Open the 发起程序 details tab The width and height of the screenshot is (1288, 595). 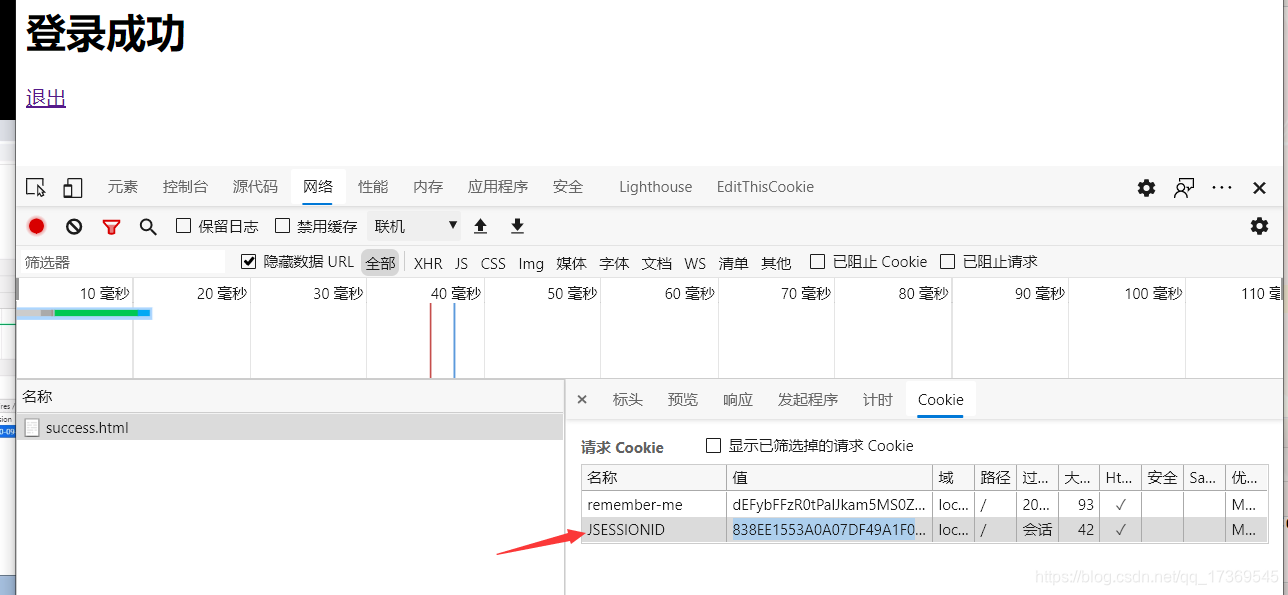808,400
